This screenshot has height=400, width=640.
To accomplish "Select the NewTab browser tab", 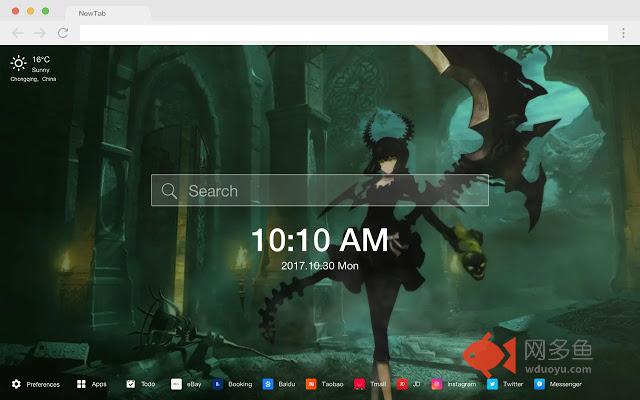I will click(x=109, y=13).
